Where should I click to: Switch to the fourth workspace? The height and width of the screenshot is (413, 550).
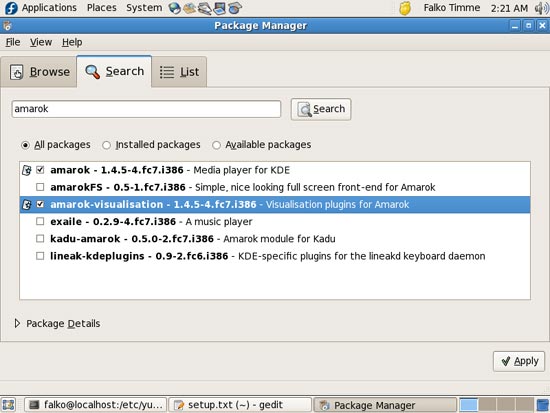[524, 405]
